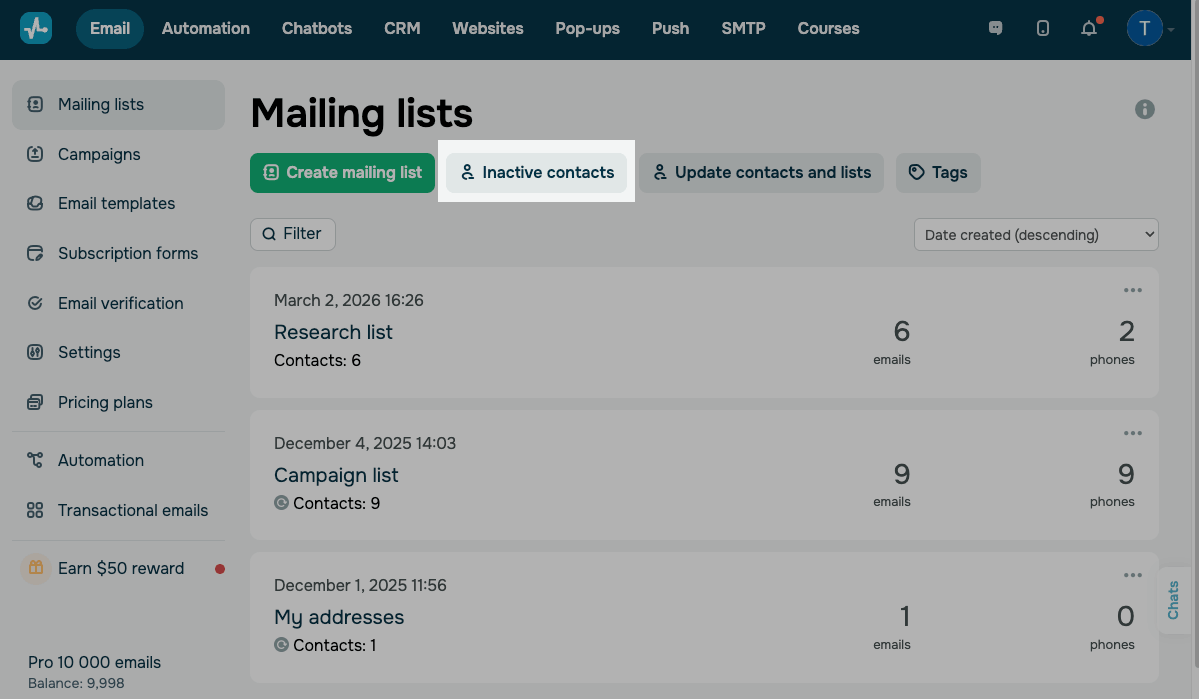Image resolution: width=1199 pixels, height=699 pixels.
Task: Open the Research list link
Action: pyautogui.click(x=333, y=332)
